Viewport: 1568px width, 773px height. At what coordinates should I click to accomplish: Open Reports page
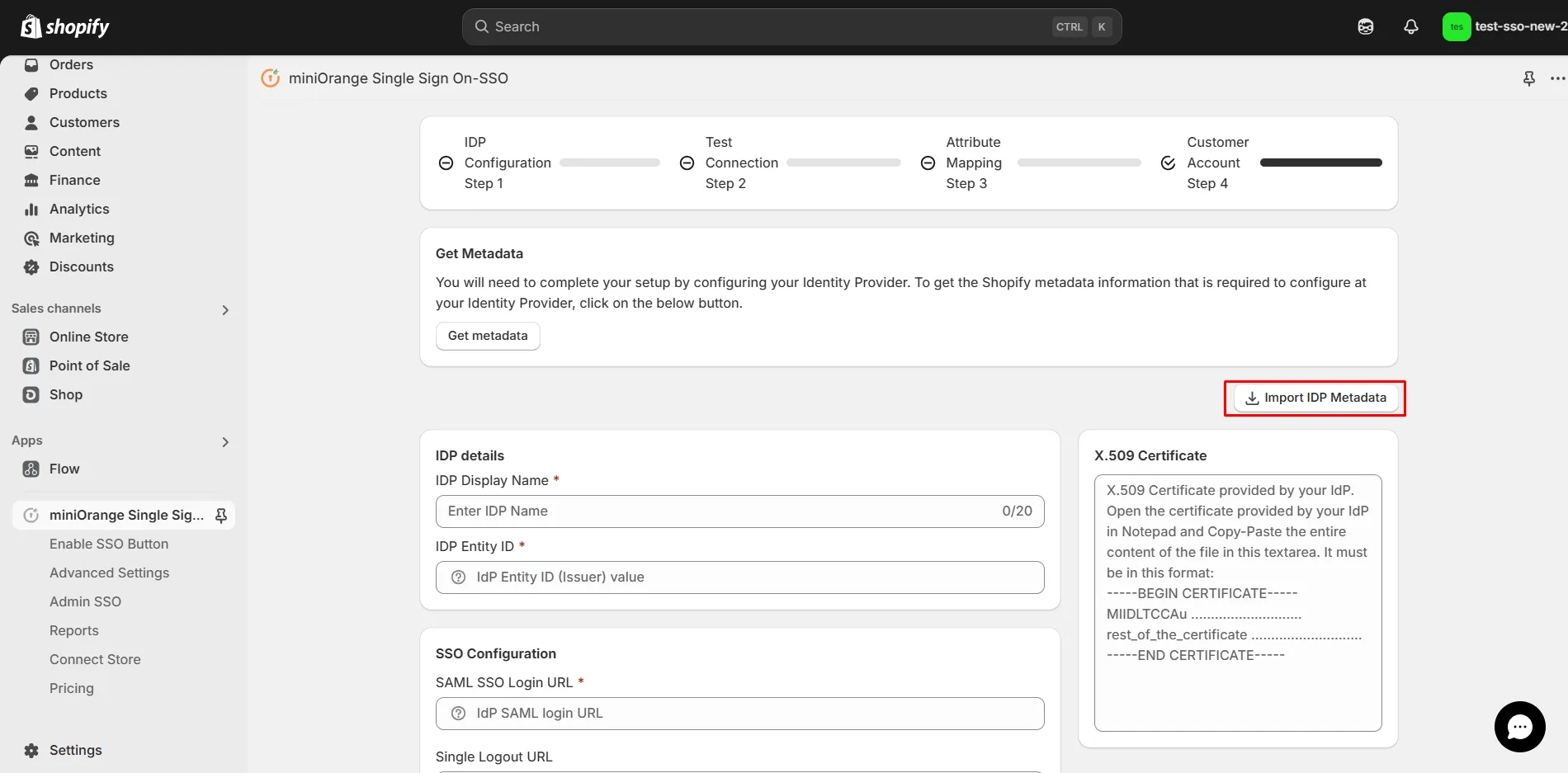click(74, 630)
